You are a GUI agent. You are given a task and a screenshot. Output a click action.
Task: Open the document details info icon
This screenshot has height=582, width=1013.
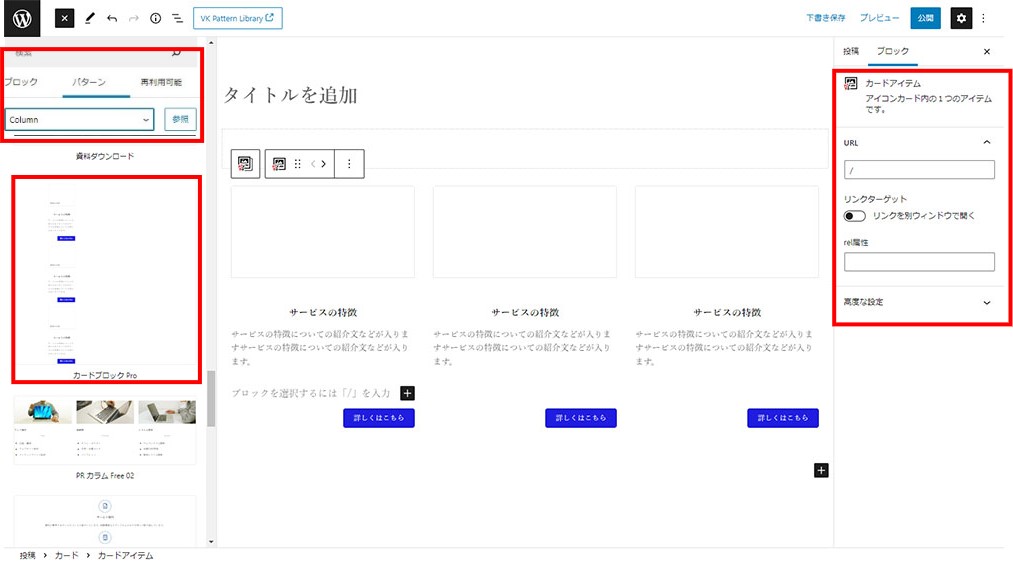(155, 18)
